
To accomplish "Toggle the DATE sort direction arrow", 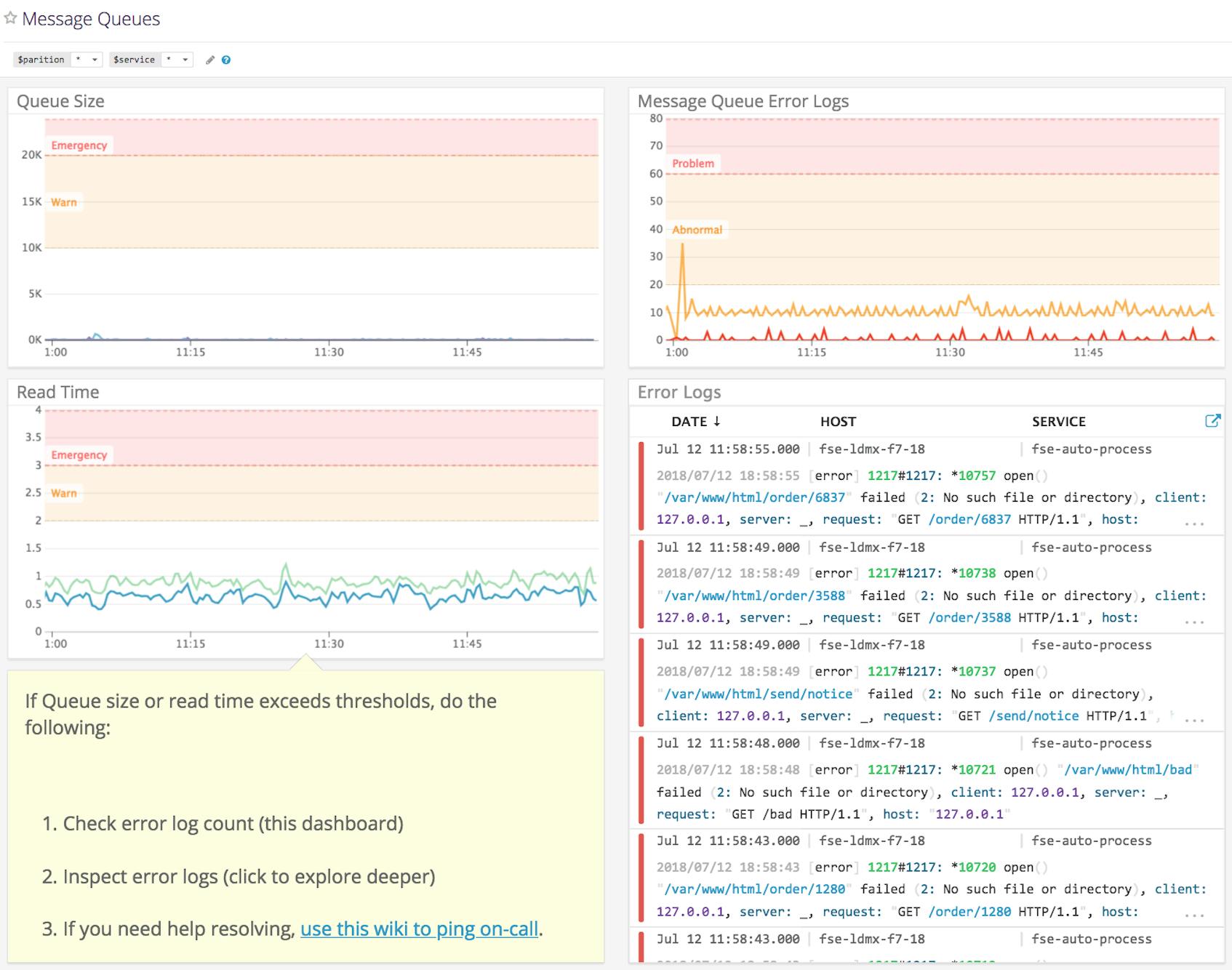I will [x=719, y=421].
